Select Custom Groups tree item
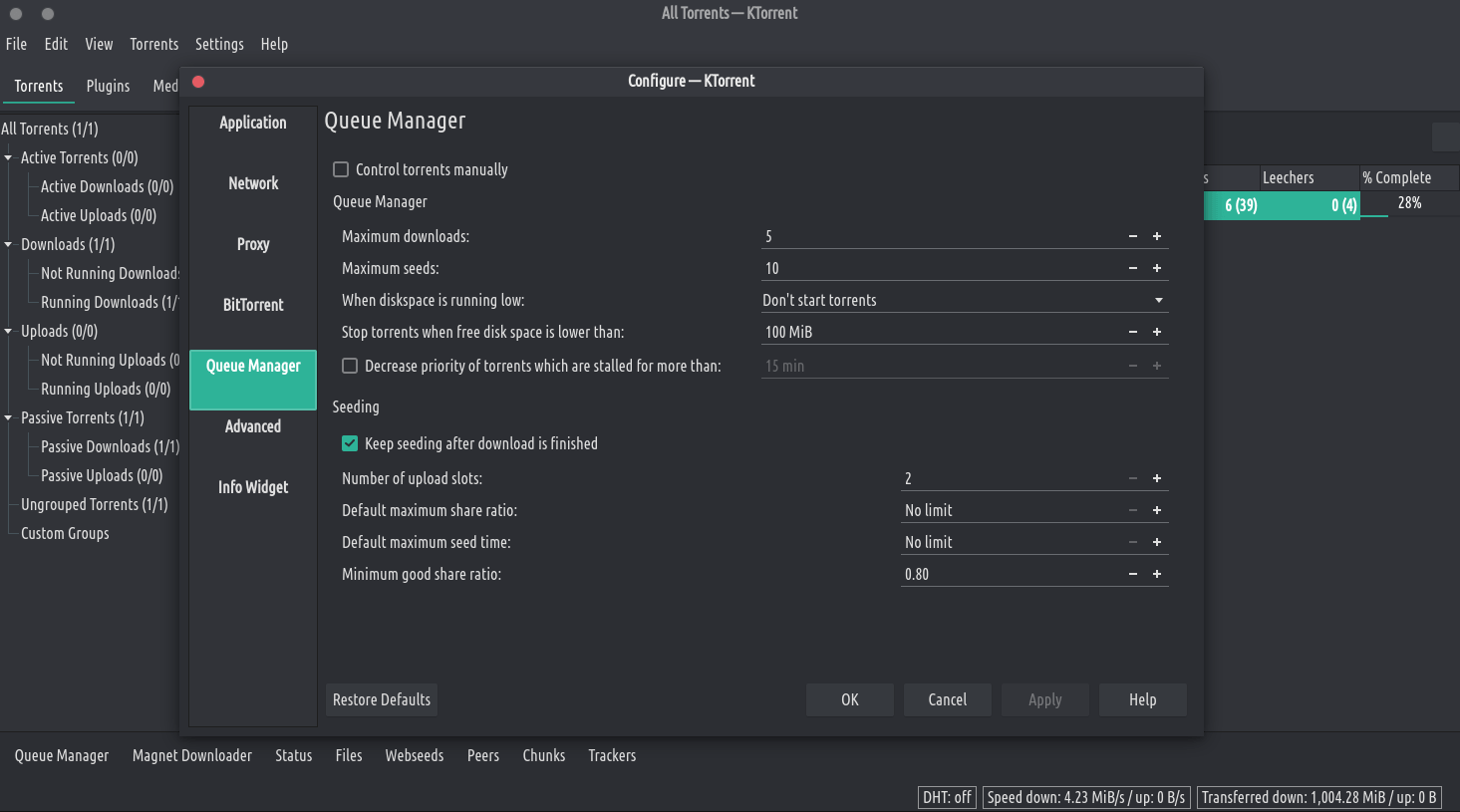The image size is (1460, 812). pyautogui.click(x=65, y=533)
